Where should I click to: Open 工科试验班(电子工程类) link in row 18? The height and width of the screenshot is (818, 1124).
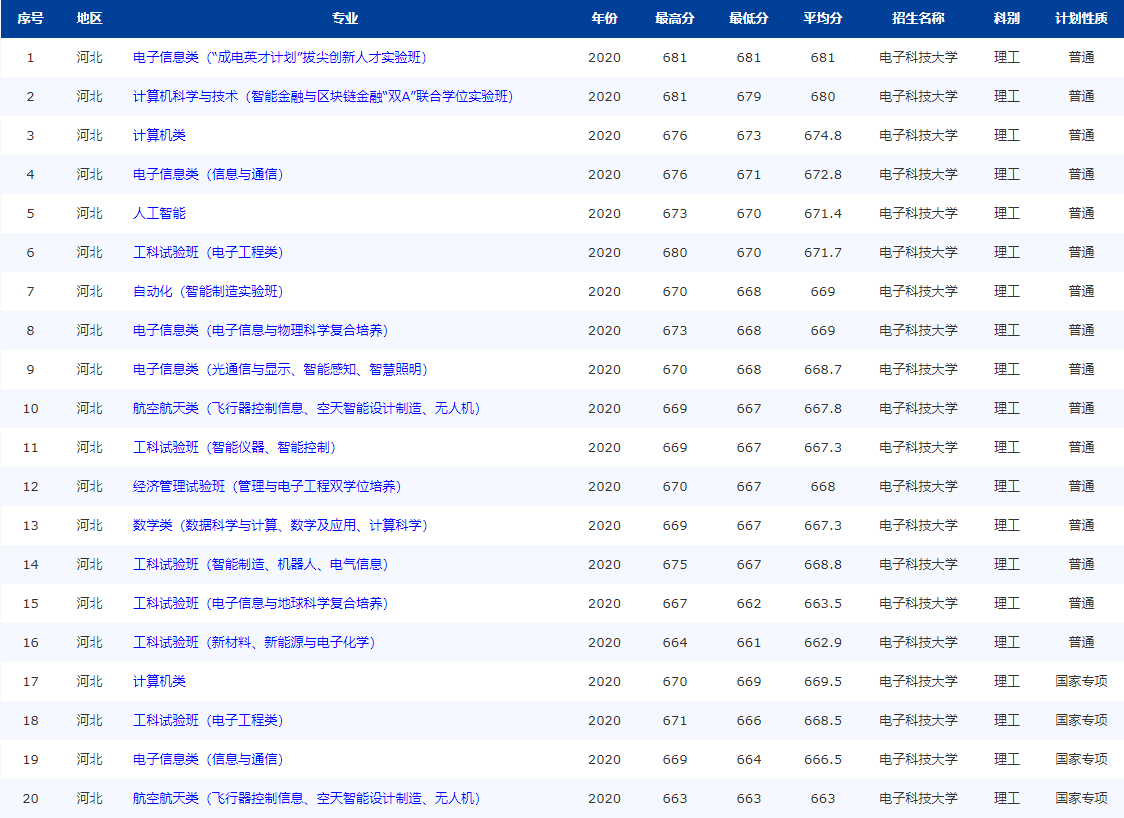tap(208, 720)
